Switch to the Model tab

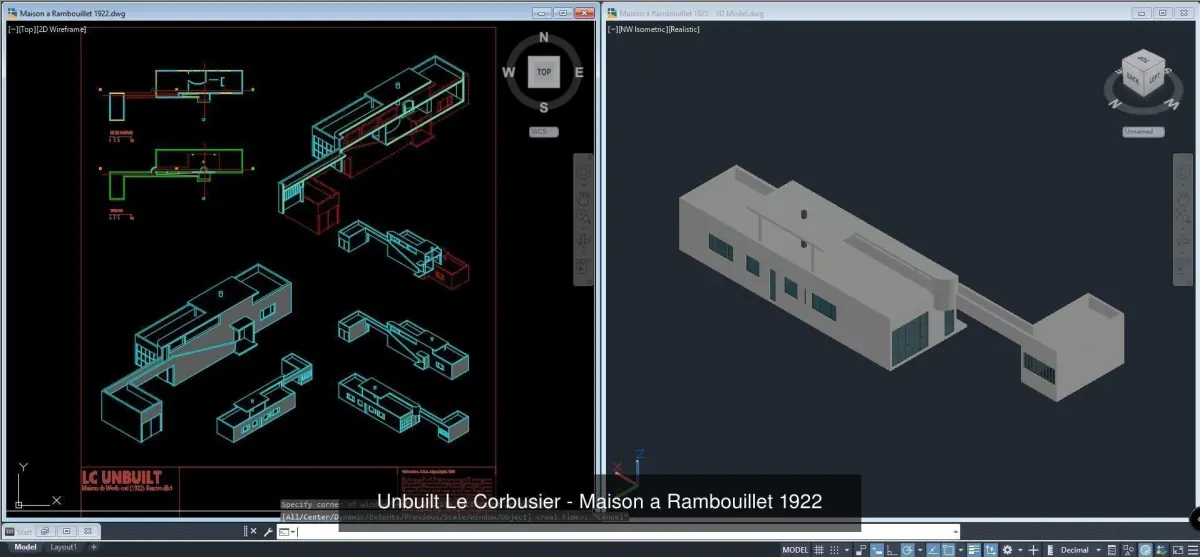click(x=25, y=548)
